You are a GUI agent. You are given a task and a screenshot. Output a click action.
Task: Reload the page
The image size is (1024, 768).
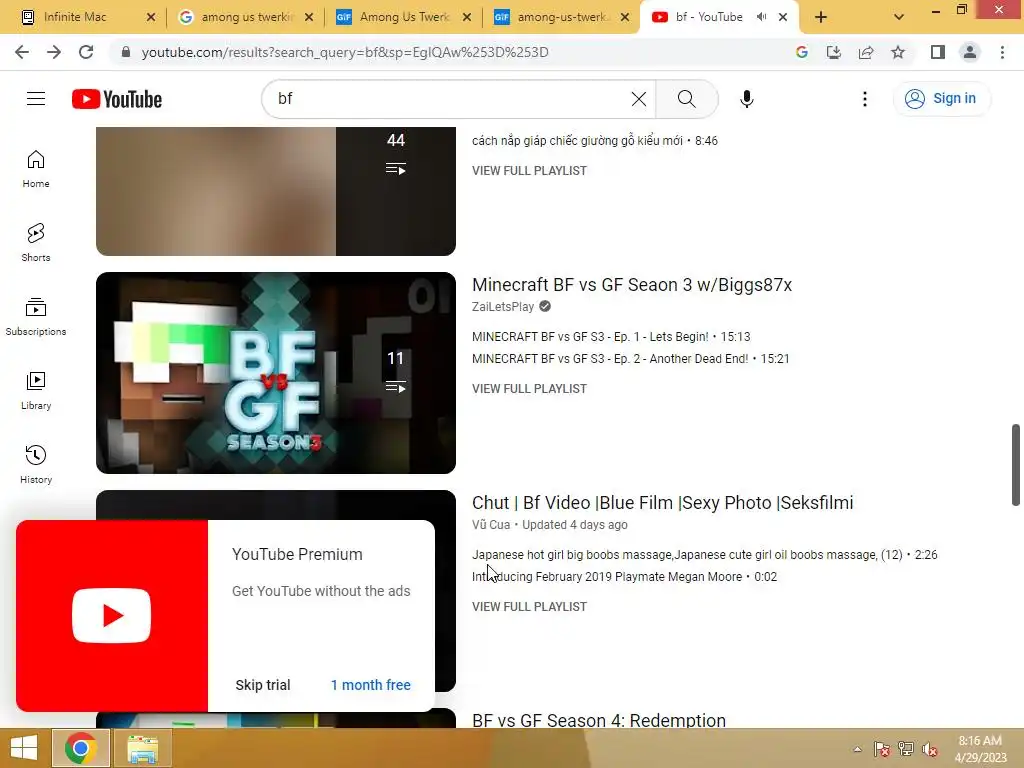[86, 52]
